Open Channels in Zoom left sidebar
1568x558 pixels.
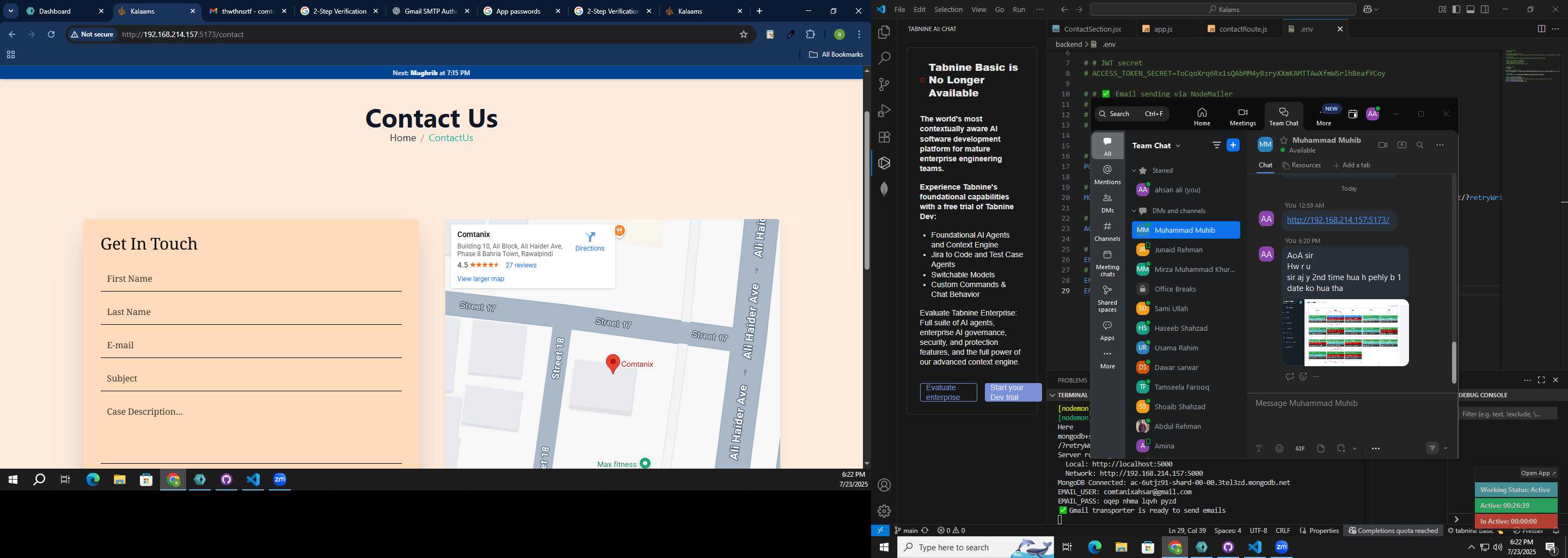coord(1107,232)
